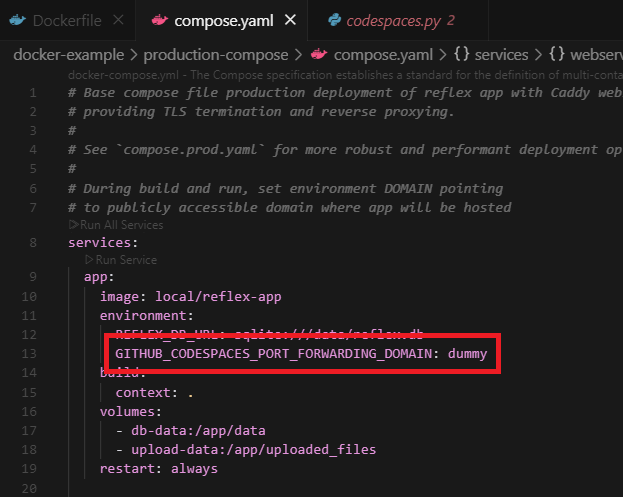Click the Docker icon in the breadcrumb path
The height and width of the screenshot is (497, 623).
318,54
